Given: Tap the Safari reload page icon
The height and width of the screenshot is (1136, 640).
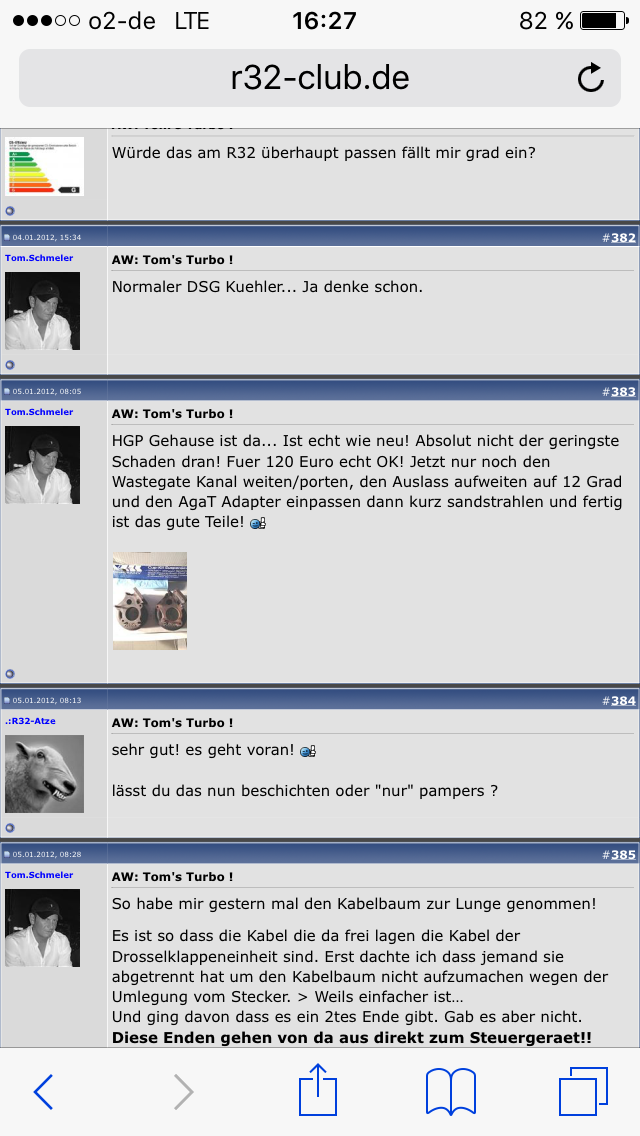Looking at the screenshot, I should tap(591, 78).
